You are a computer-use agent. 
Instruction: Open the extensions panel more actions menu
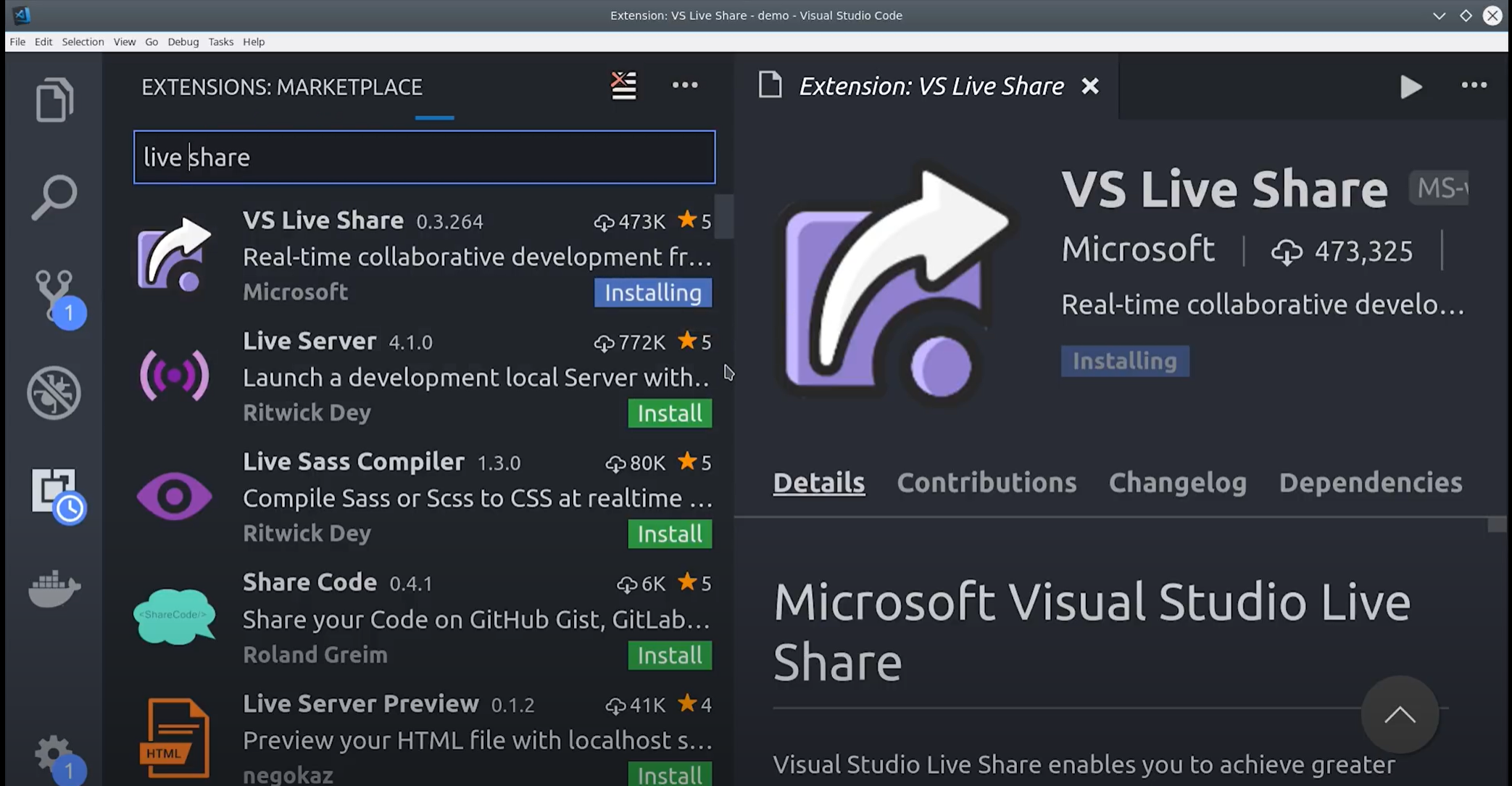click(x=684, y=86)
